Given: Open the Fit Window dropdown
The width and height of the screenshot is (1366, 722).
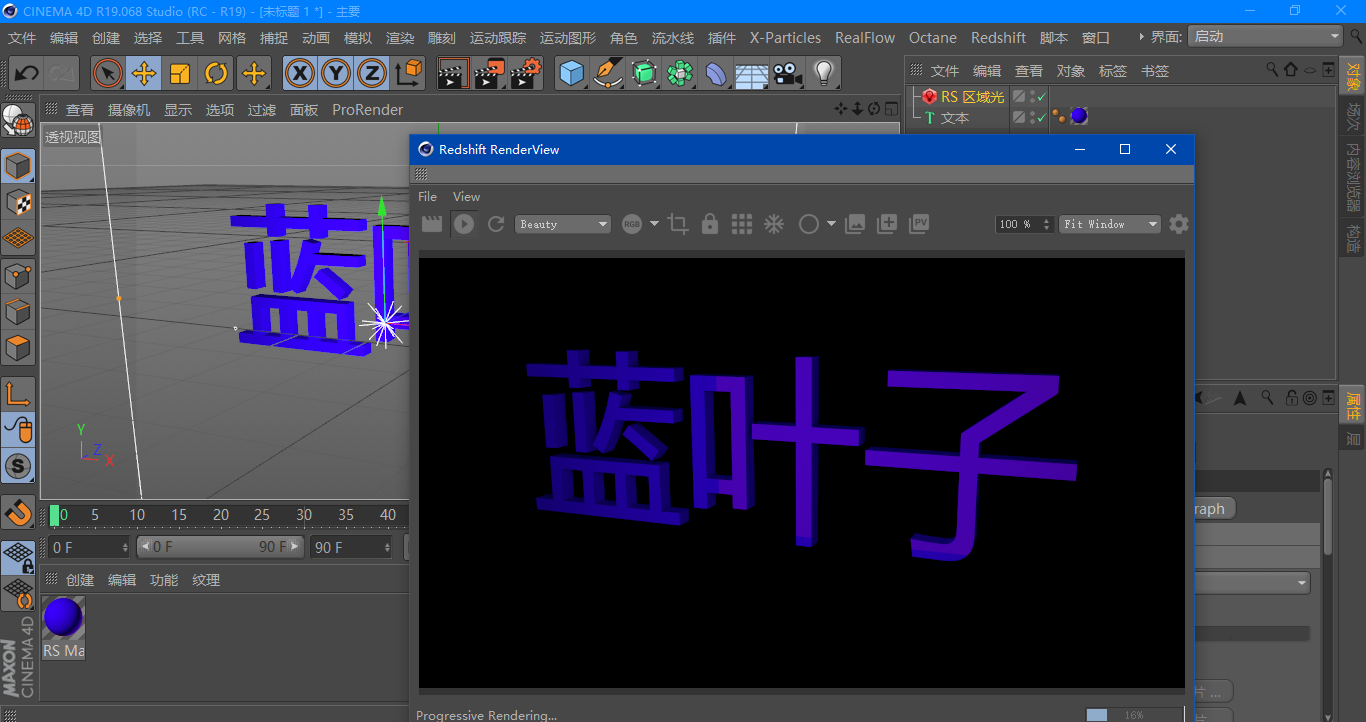Looking at the screenshot, I should click(x=1110, y=224).
